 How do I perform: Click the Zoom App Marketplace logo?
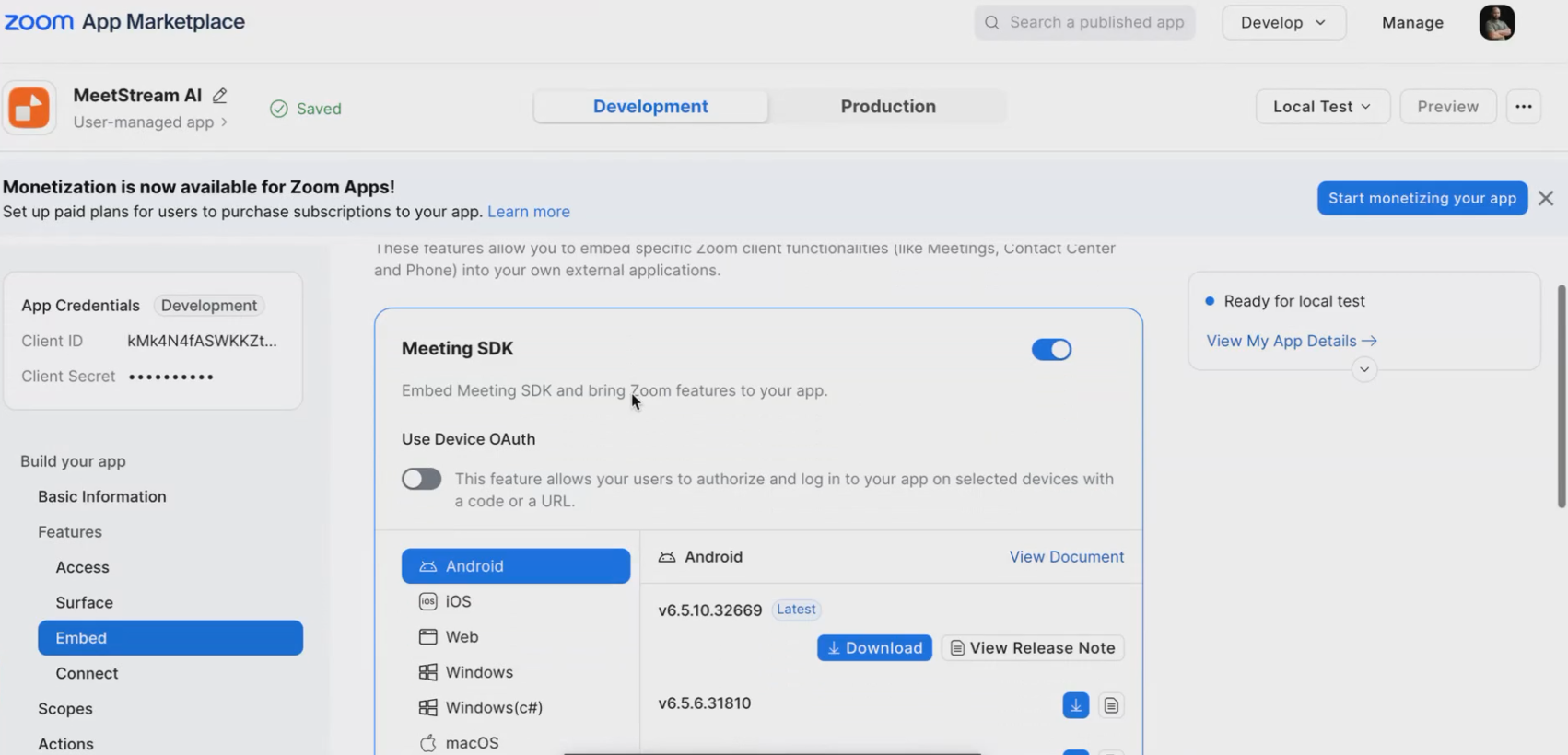point(125,22)
